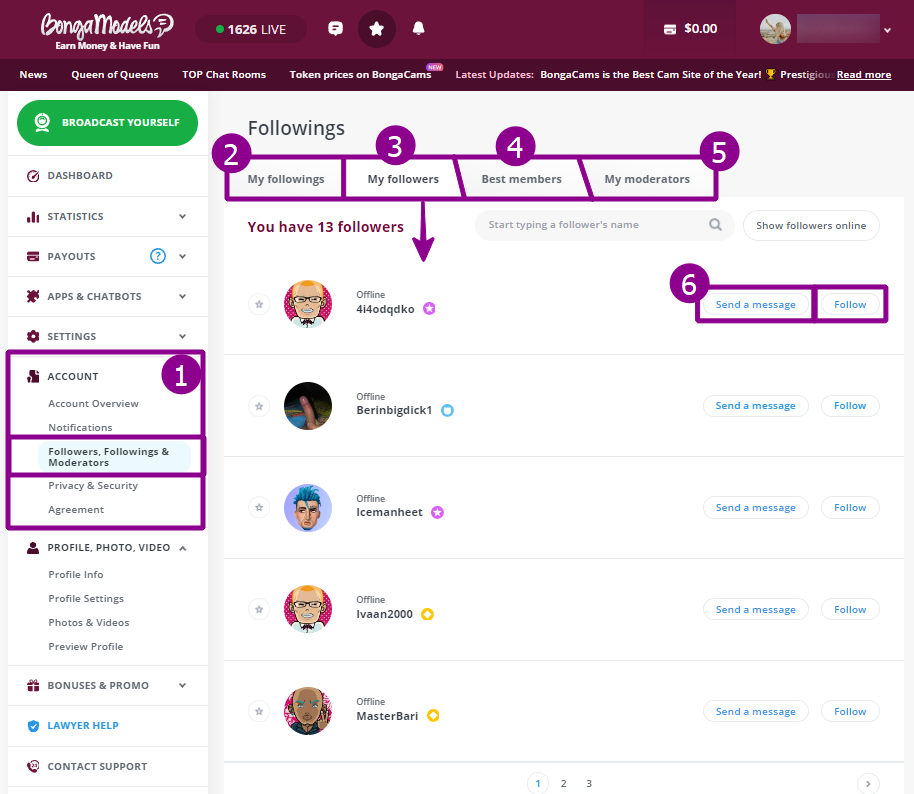Expand the Statistics sidebar section

click(182, 216)
